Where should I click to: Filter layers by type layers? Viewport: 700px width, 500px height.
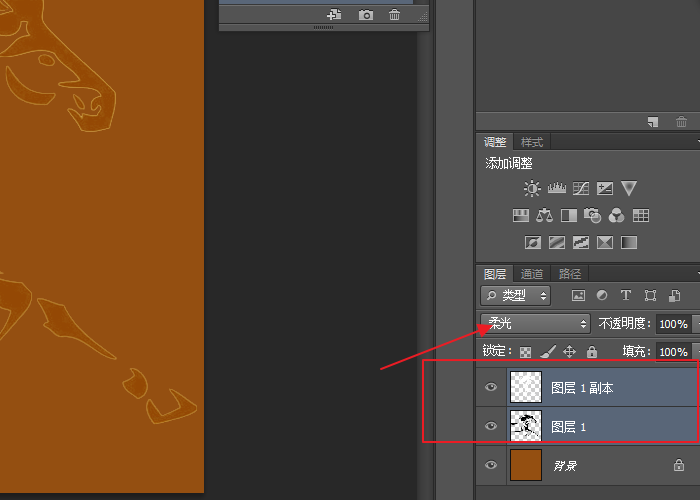pos(625,295)
